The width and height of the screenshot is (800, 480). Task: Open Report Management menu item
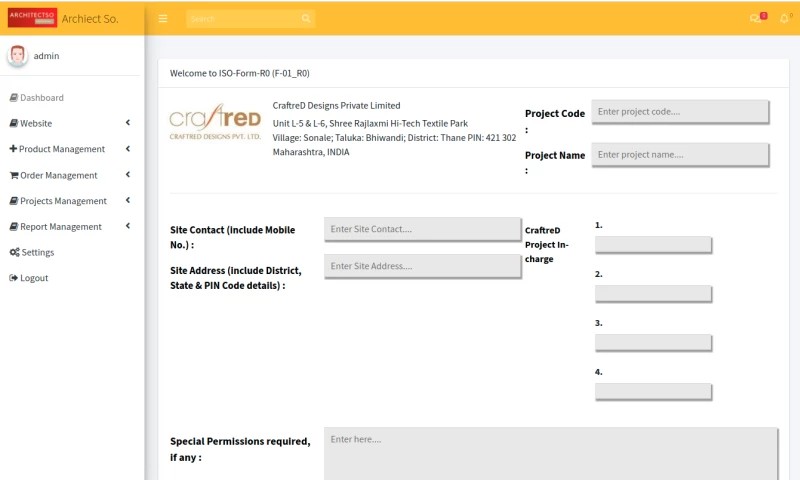pos(61,227)
